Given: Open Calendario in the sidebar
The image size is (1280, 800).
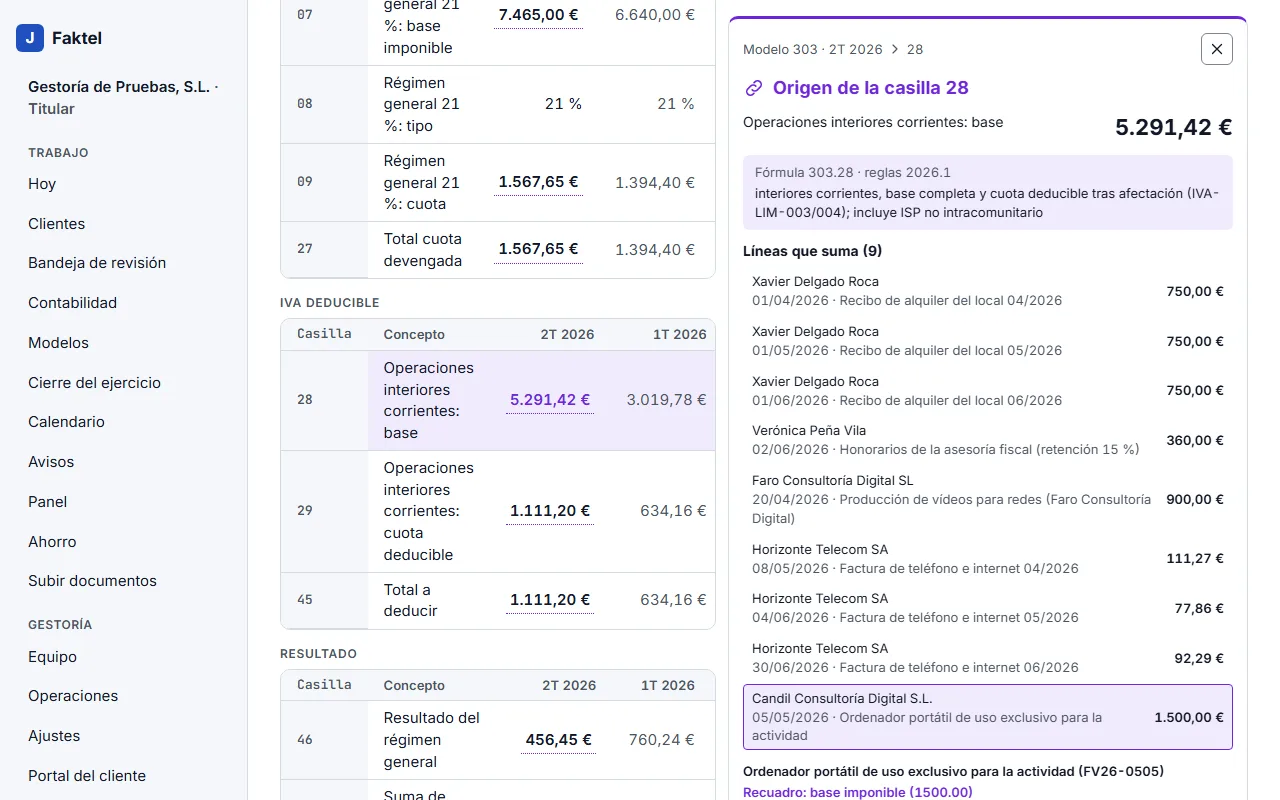Looking at the screenshot, I should (66, 422).
